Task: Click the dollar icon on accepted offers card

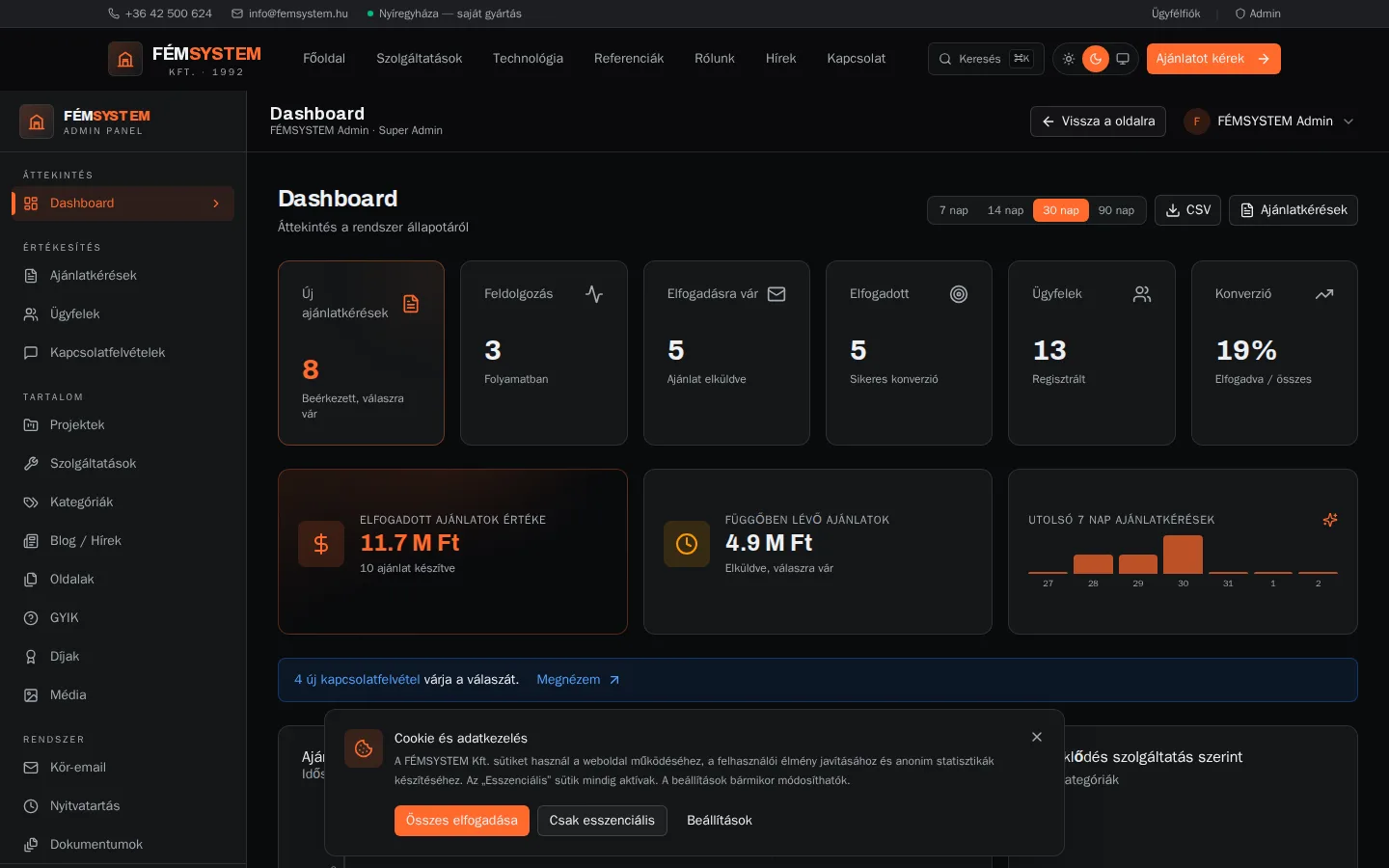Action: [321, 544]
